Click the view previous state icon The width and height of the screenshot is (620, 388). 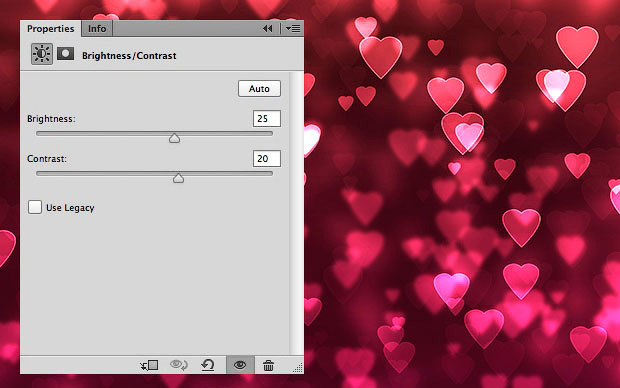pos(179,365)
